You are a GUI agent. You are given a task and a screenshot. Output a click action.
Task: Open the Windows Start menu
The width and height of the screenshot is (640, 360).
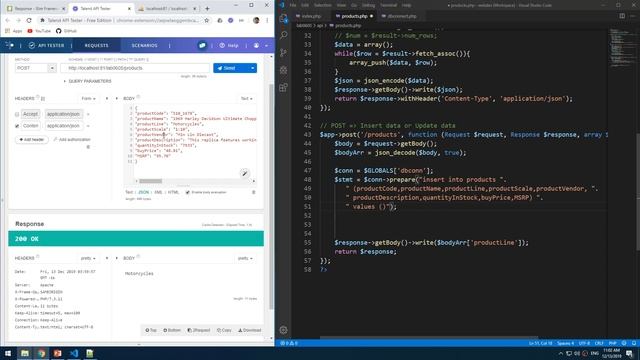tap(8, 353)
